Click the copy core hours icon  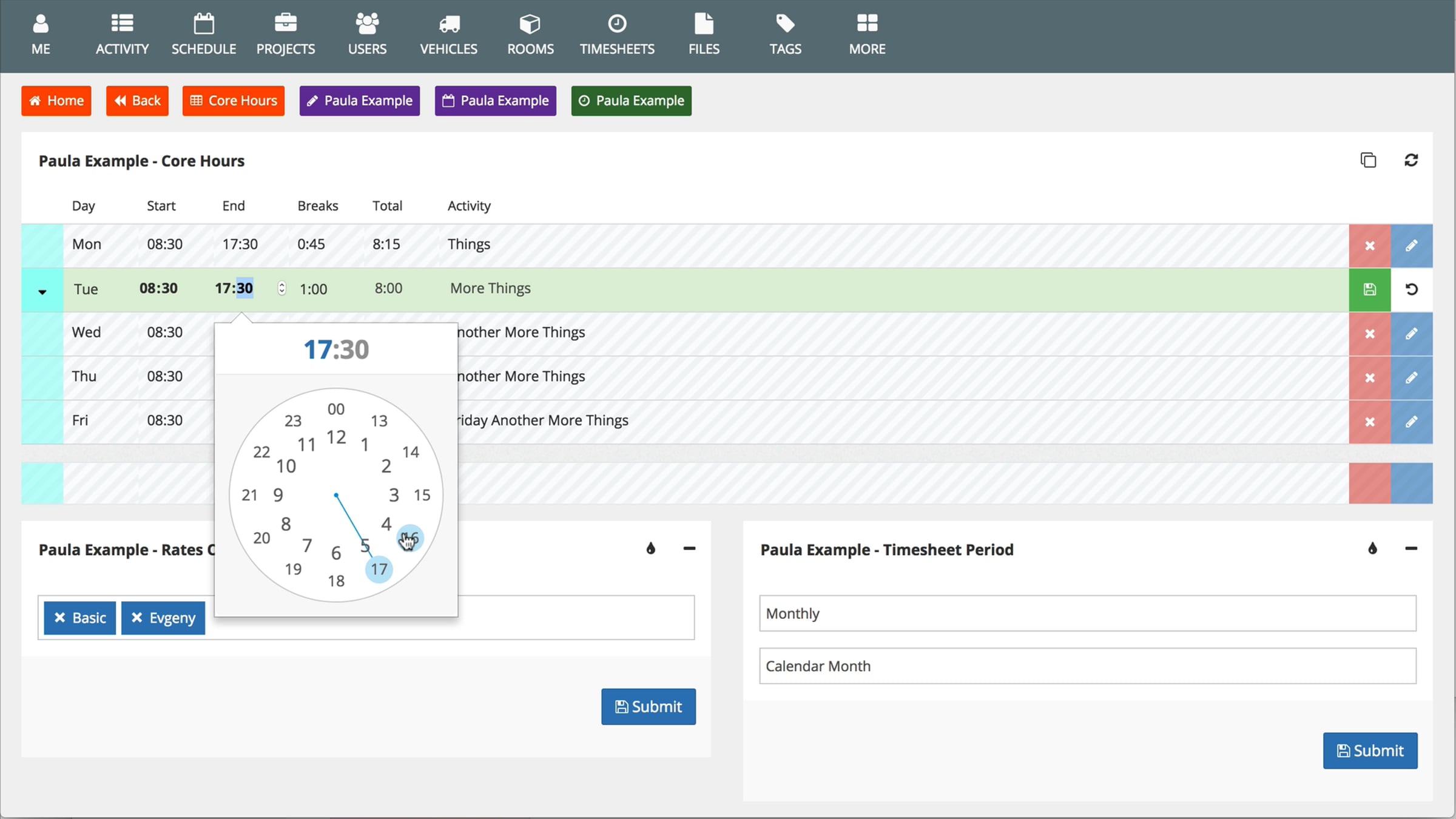[1368, 160]
